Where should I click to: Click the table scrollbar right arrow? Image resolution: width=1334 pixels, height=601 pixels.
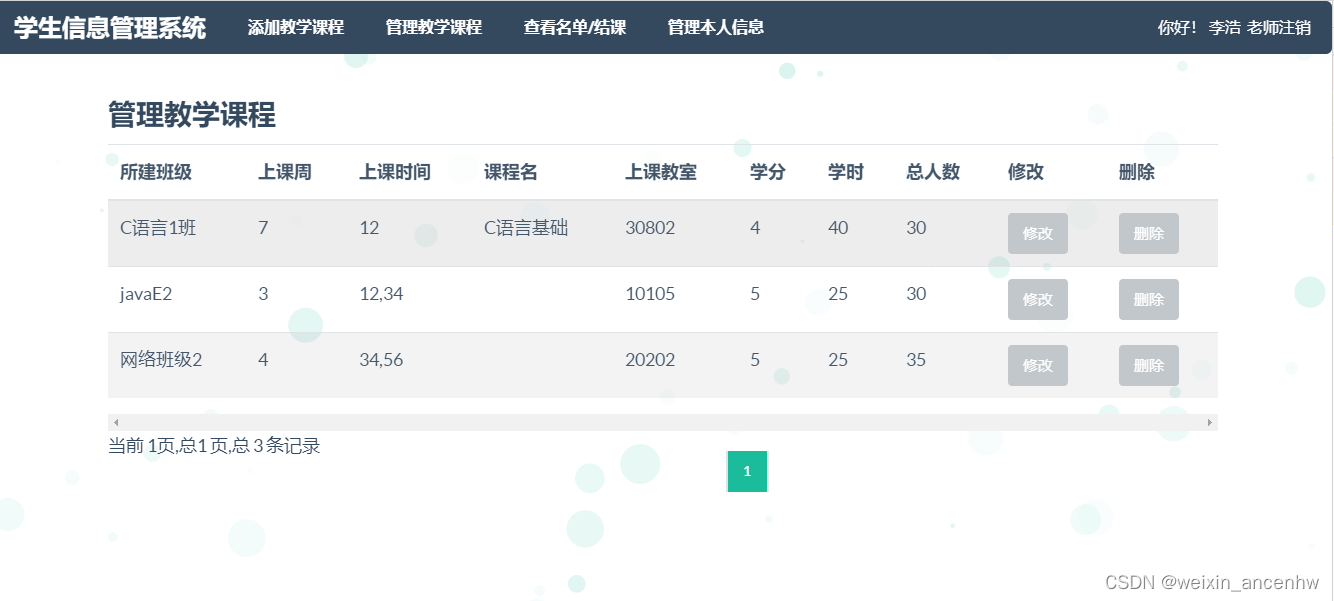(1209, 422)
